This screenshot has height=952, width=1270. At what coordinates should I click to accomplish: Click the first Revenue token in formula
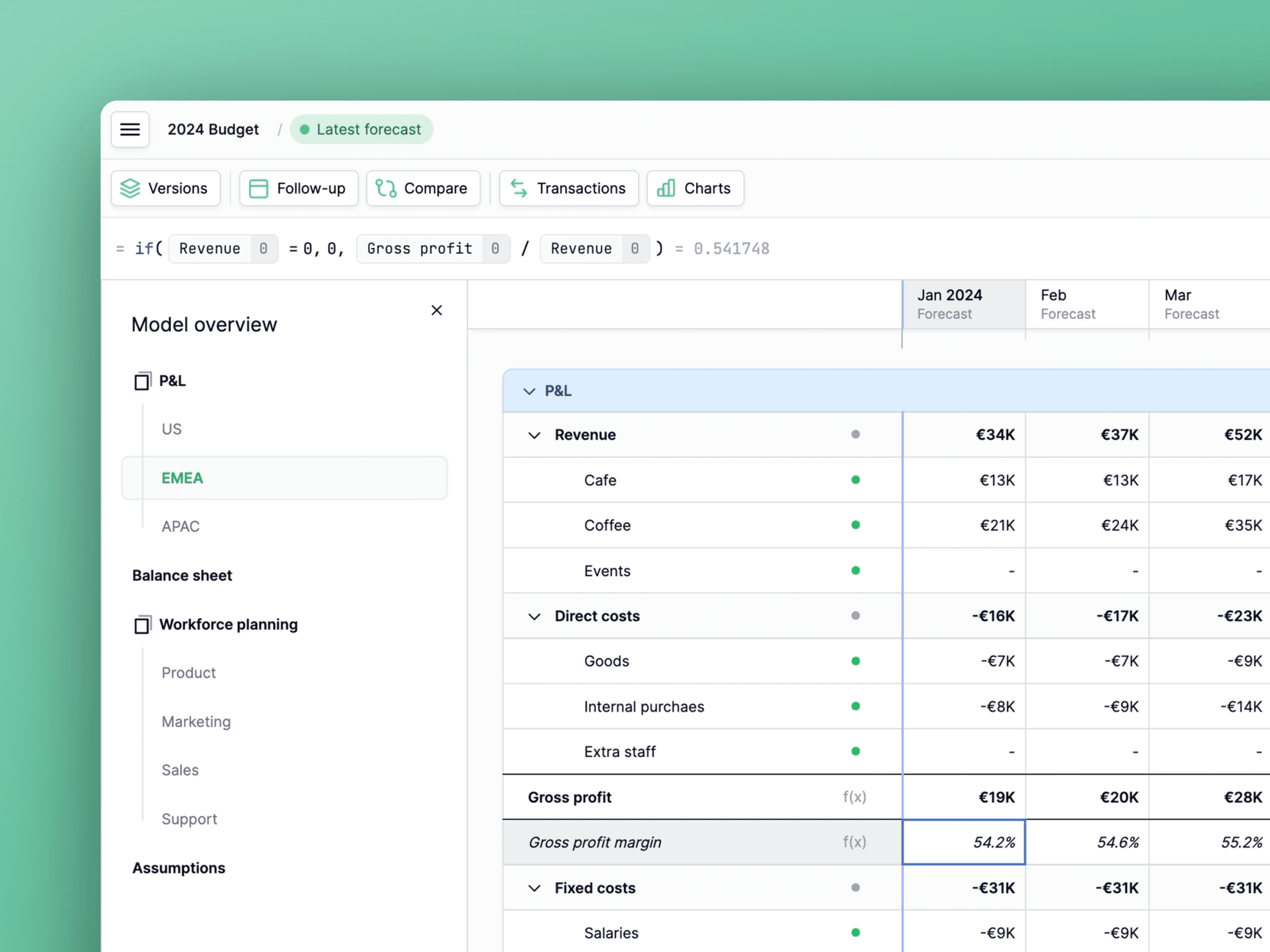tap(223, 249)
